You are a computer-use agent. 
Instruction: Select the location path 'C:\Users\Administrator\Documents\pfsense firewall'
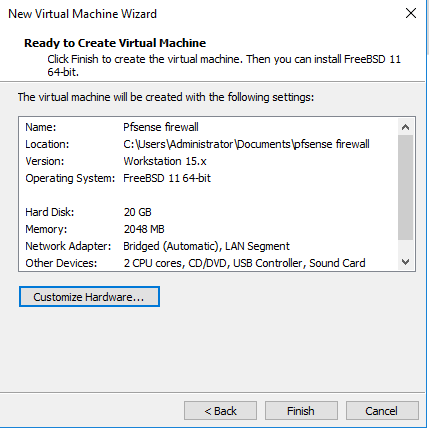246,144
